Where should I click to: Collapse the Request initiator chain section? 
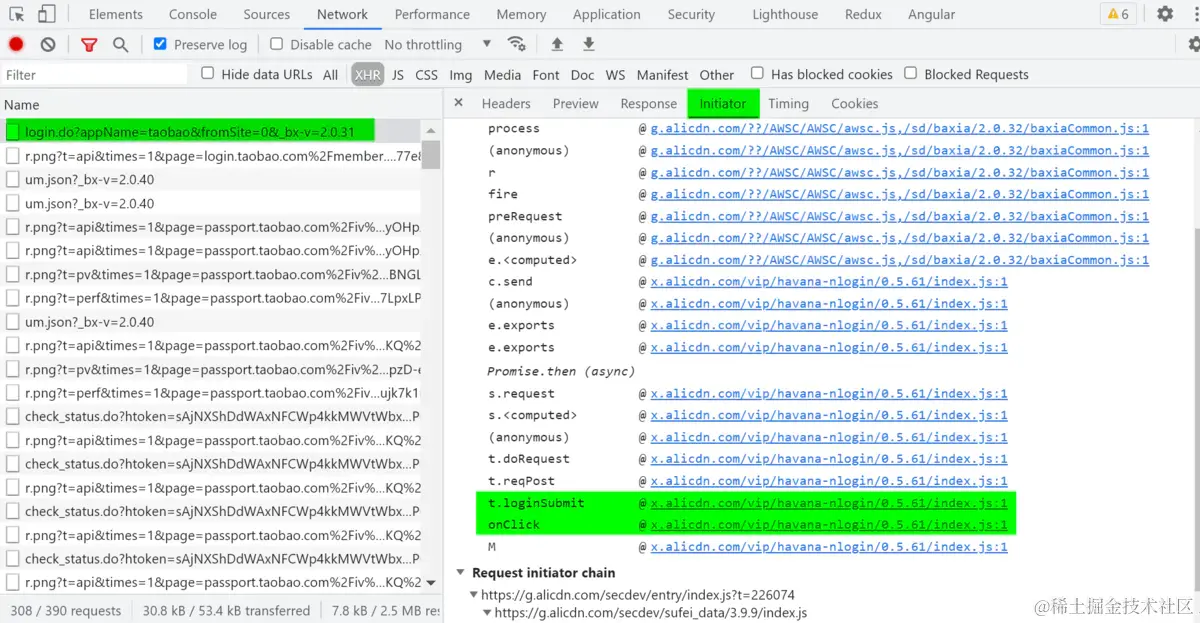click(461, 573)
